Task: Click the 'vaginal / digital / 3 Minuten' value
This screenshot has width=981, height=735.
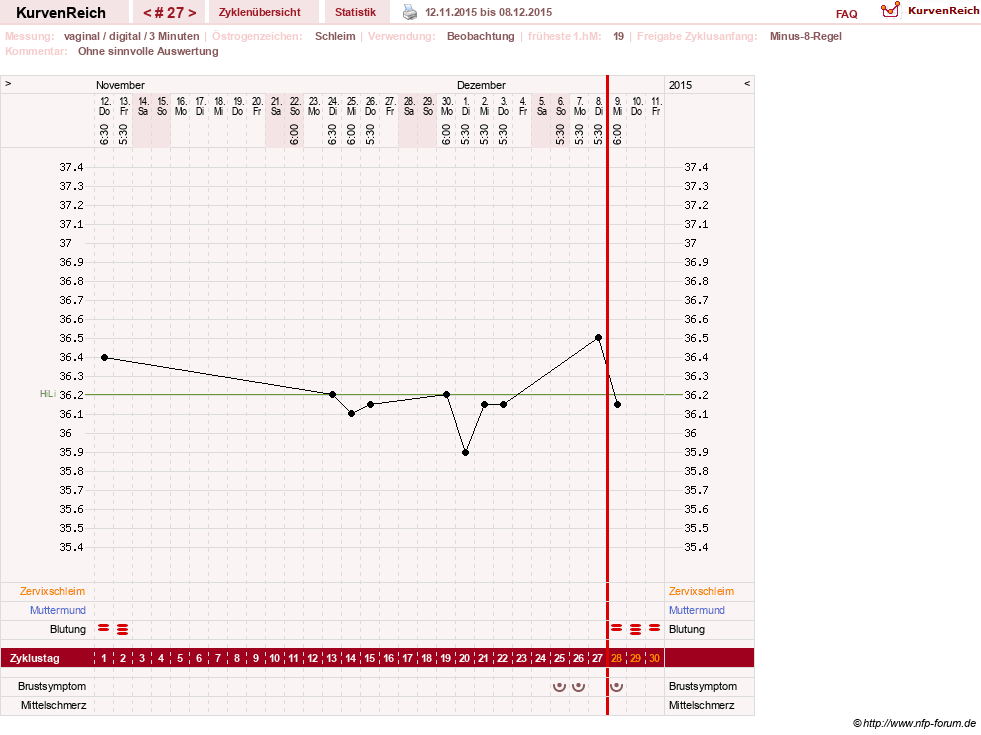Action: 131,36
